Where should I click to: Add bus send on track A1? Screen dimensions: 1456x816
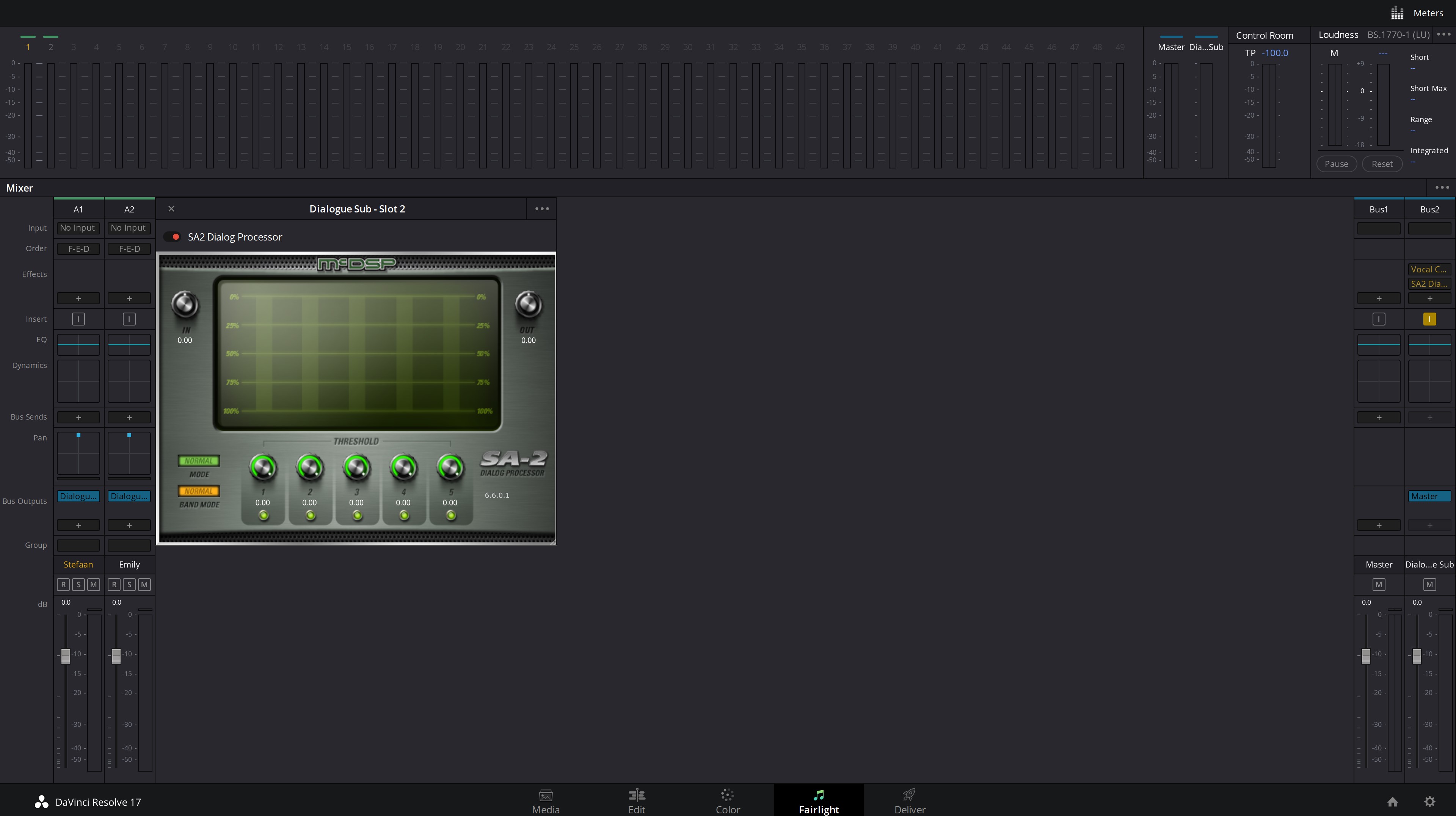[x=78, y=417]
